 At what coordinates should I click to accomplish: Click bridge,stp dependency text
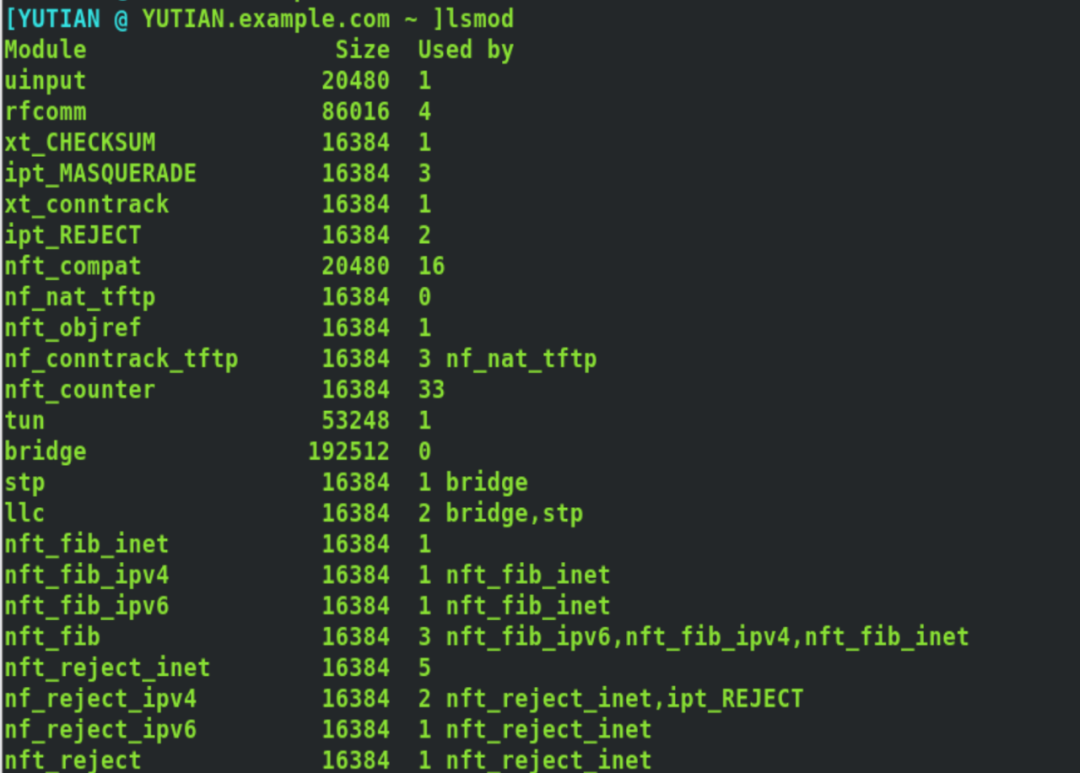click(515, 513)
